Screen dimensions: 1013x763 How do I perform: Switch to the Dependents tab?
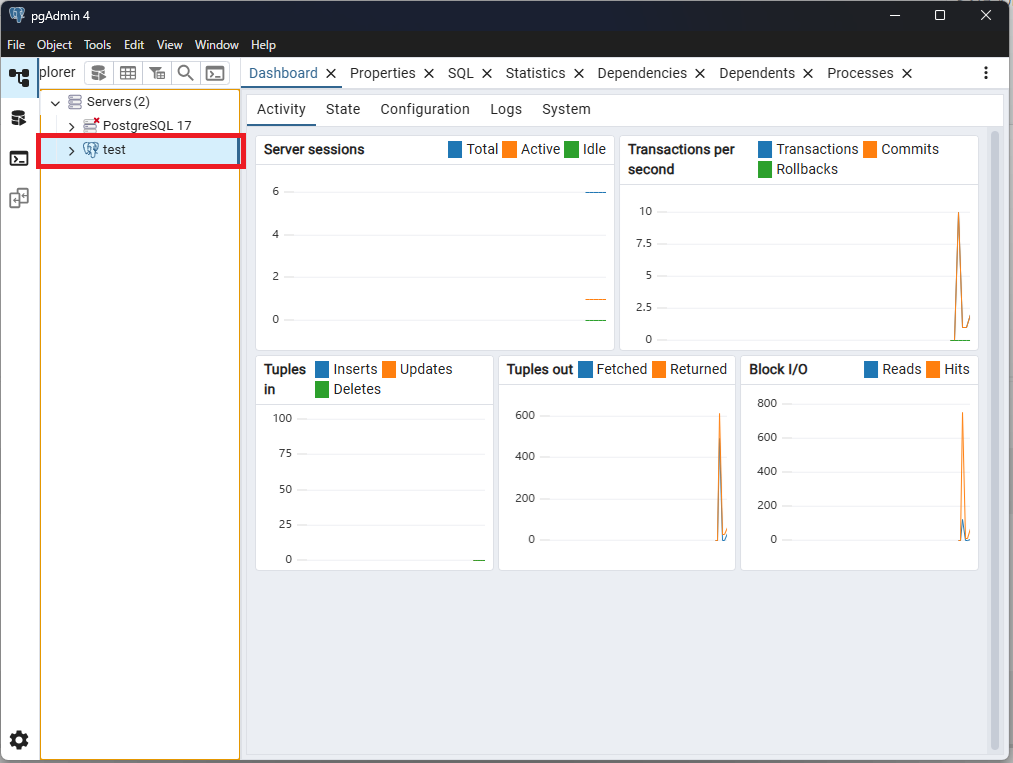(757, 73)
